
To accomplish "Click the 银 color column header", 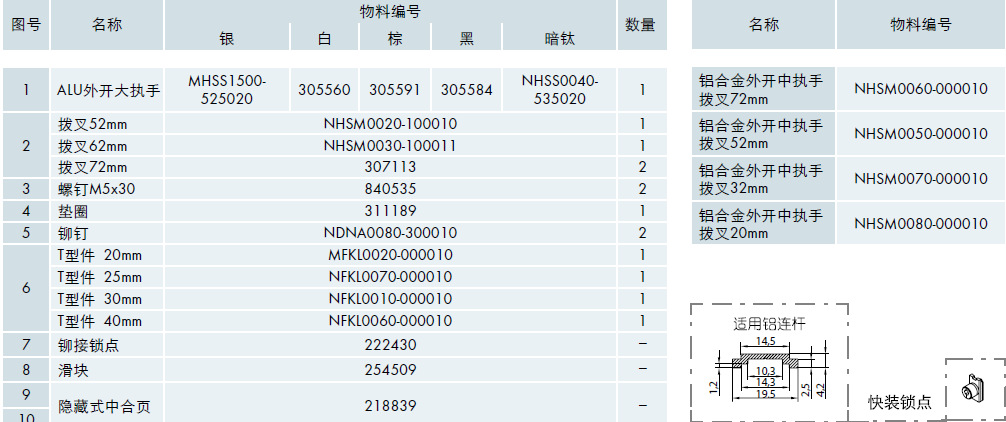I will [226, 38].
